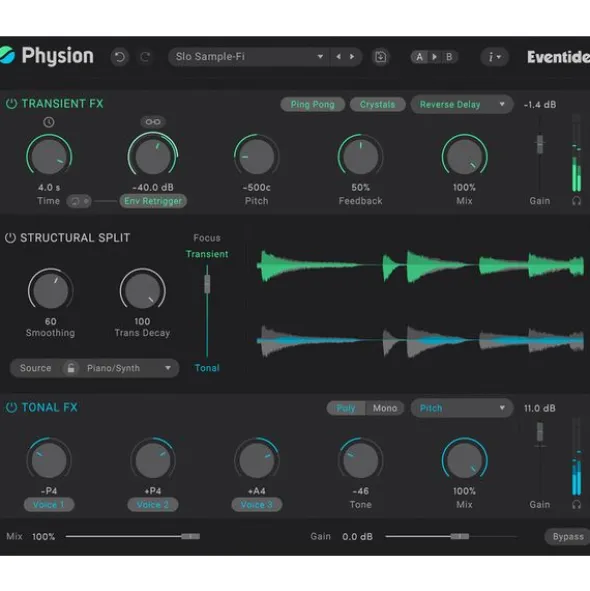Screen dimensions: 590x591
Task: Click the 11.0 dB gain value
Action: tap(540, 408)
